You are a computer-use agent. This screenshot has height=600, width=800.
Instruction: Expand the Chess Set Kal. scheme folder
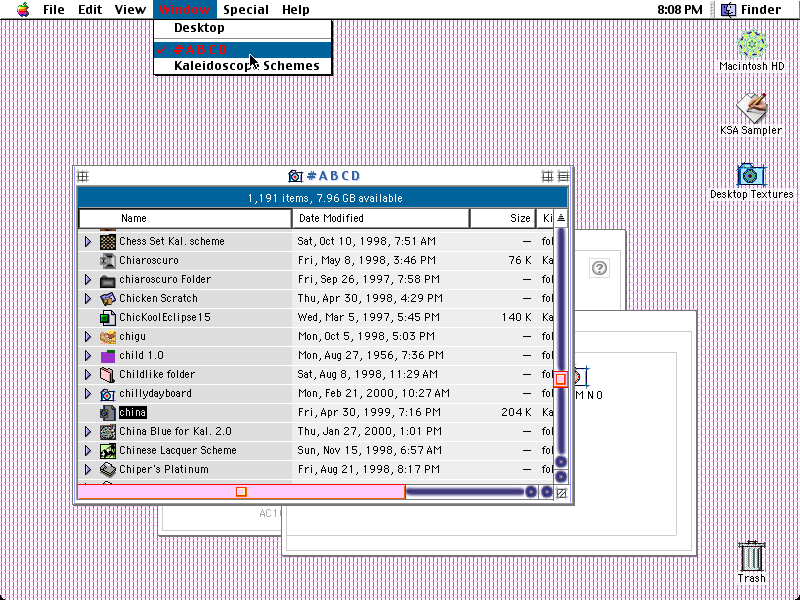(88, 241)
